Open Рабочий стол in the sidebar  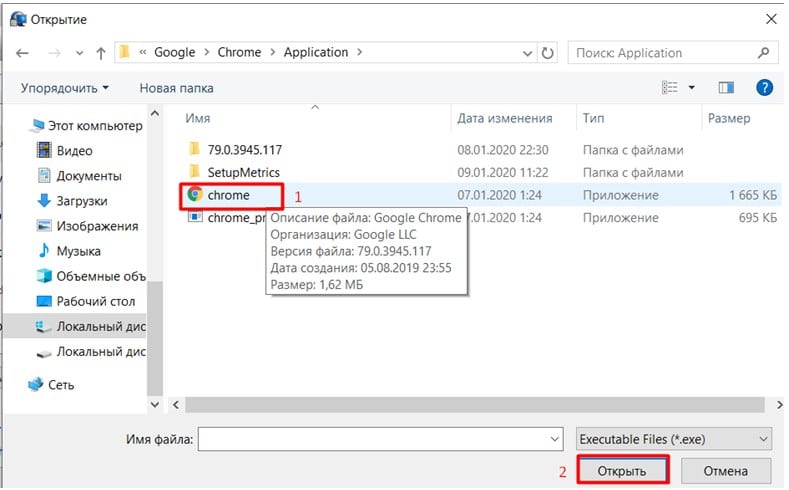click(x=86, y=301)
